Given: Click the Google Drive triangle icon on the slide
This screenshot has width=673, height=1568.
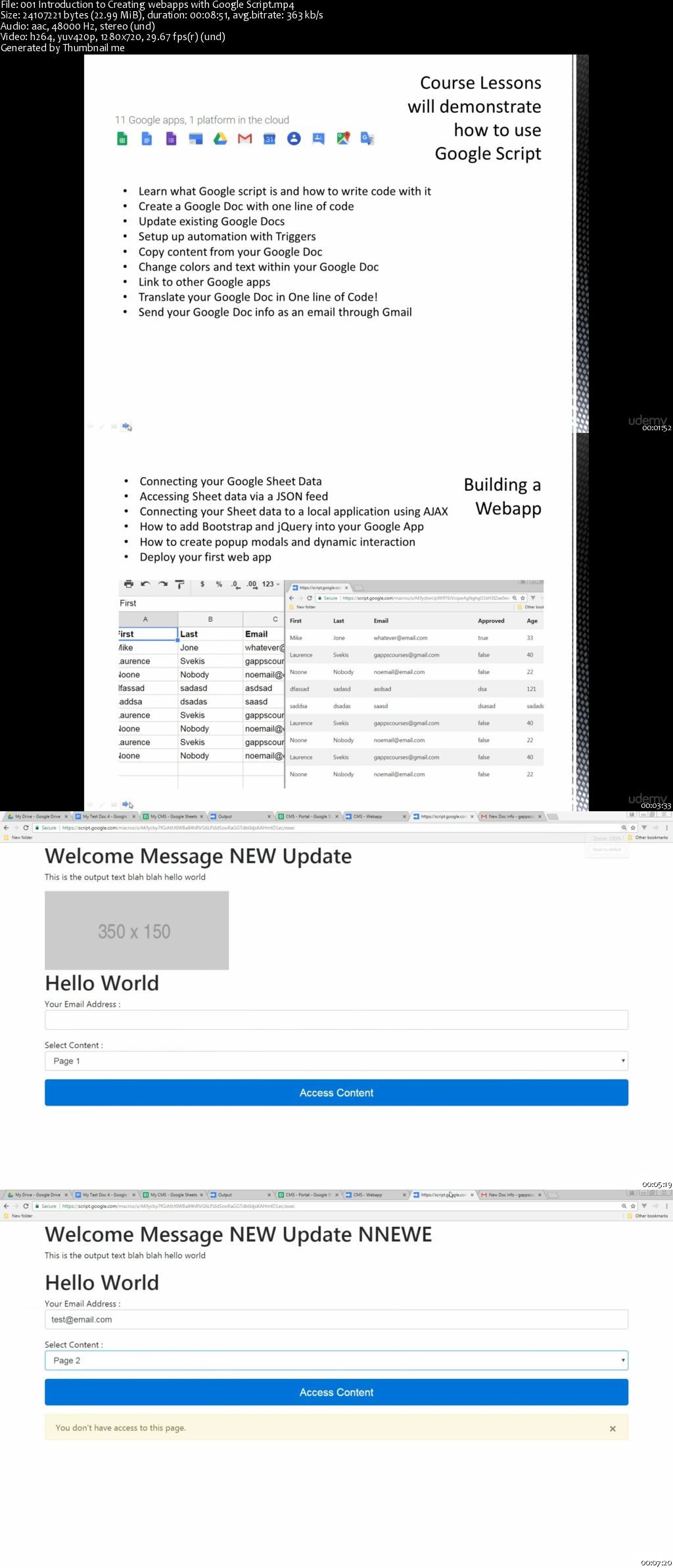Looking at the screenshot, I should 220,139.
